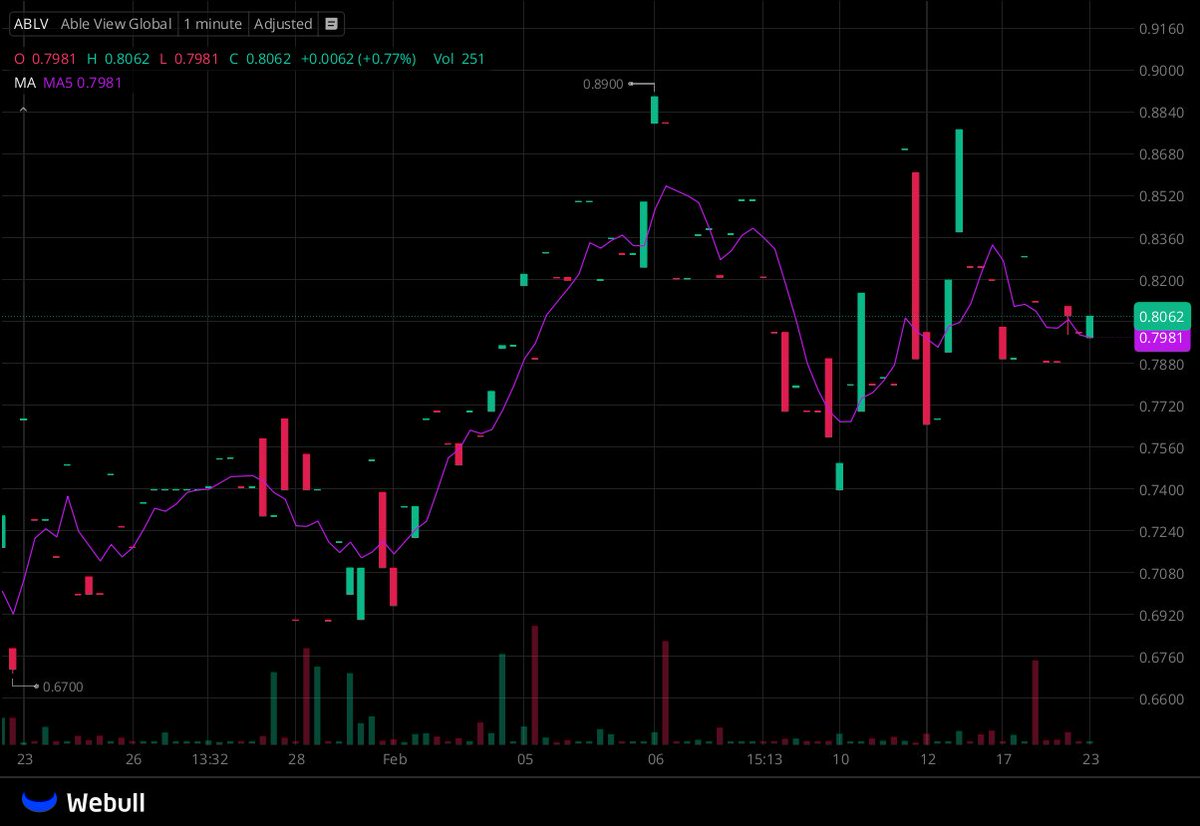The height and width of the screenshot is (826, 1200).
Task: Select the Vol 251 volume readout
Action: coord(457,59)
